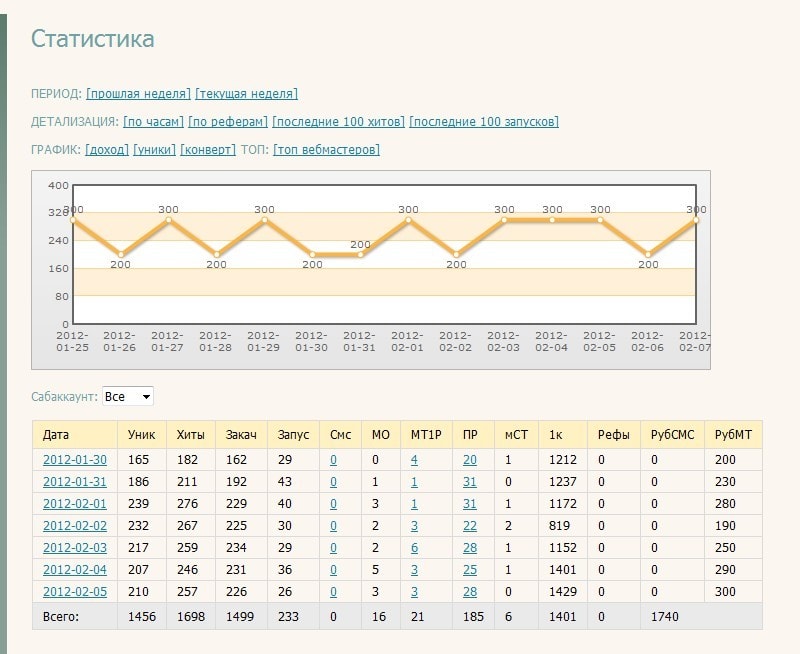Viewport: 800px width, 654px height.
Task: Open the 2012-02-05 date link
Action: click(74, 592)
